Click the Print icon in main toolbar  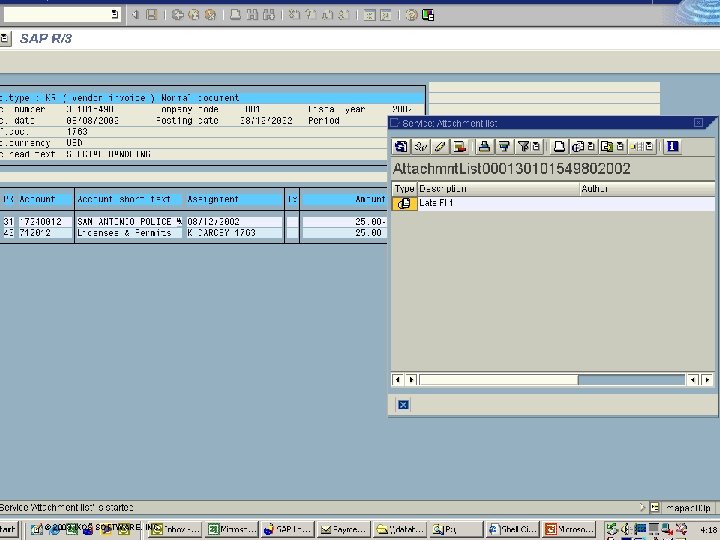click(x=235, y=15)
